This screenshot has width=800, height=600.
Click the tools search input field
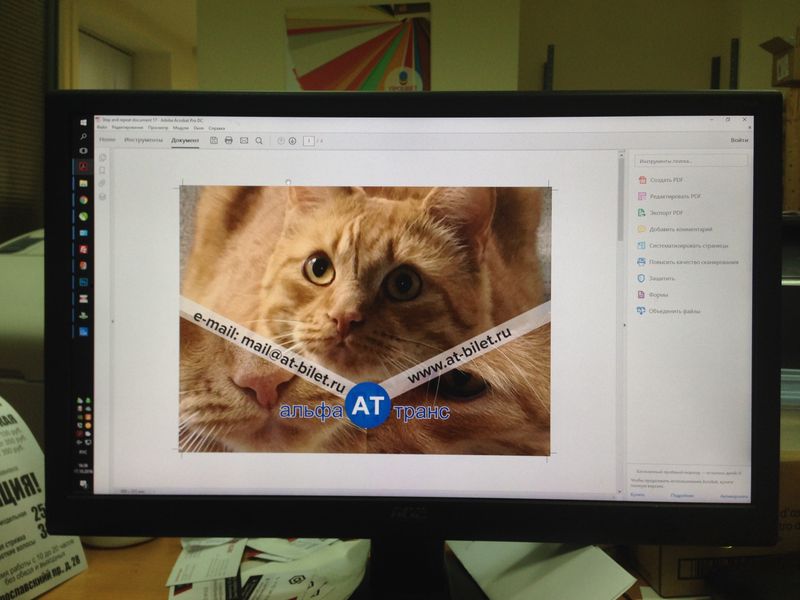tap(691, 160)
